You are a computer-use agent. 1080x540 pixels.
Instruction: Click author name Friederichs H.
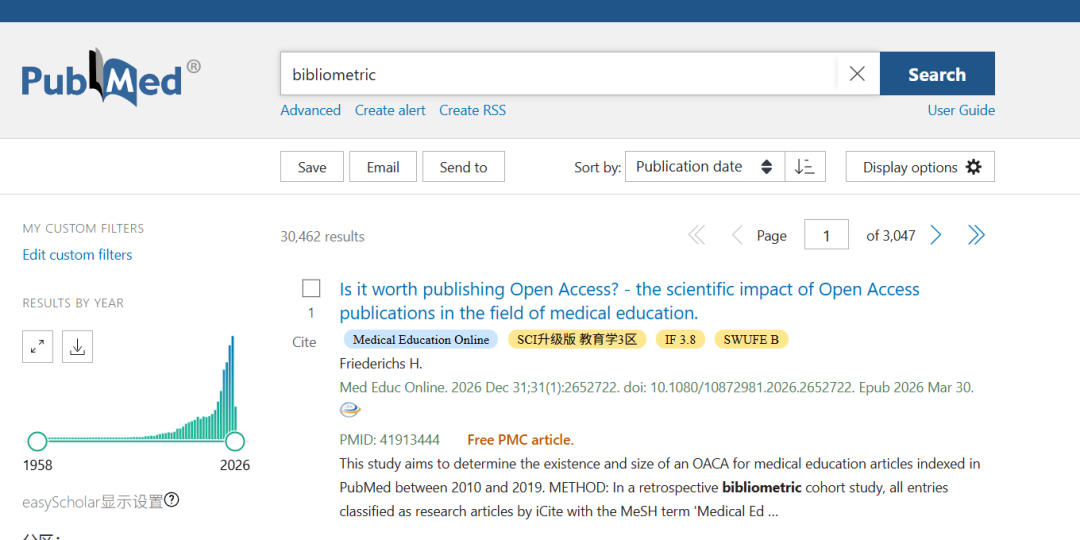click(x=380, y=364)
